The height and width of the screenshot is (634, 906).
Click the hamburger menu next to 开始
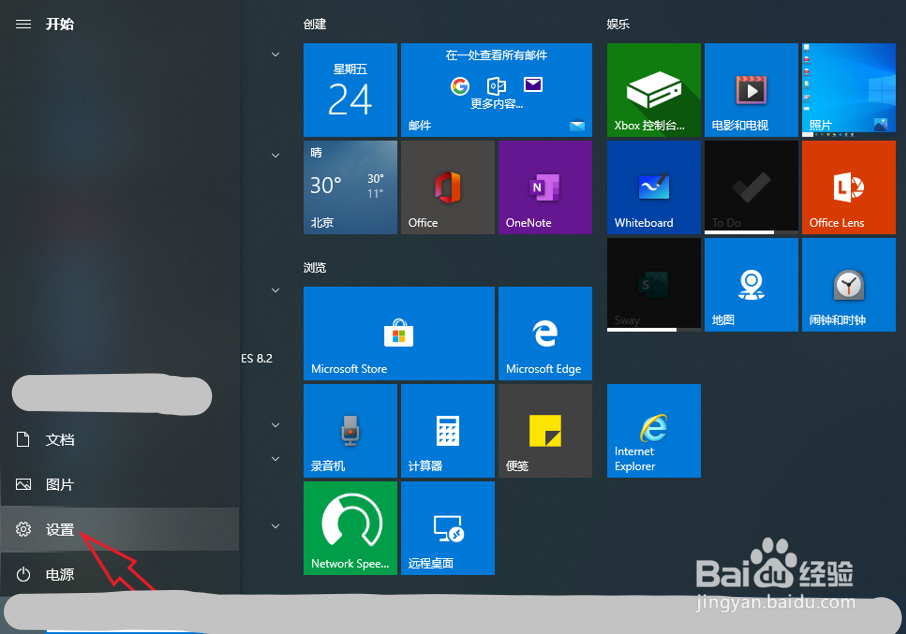(23, 24)
